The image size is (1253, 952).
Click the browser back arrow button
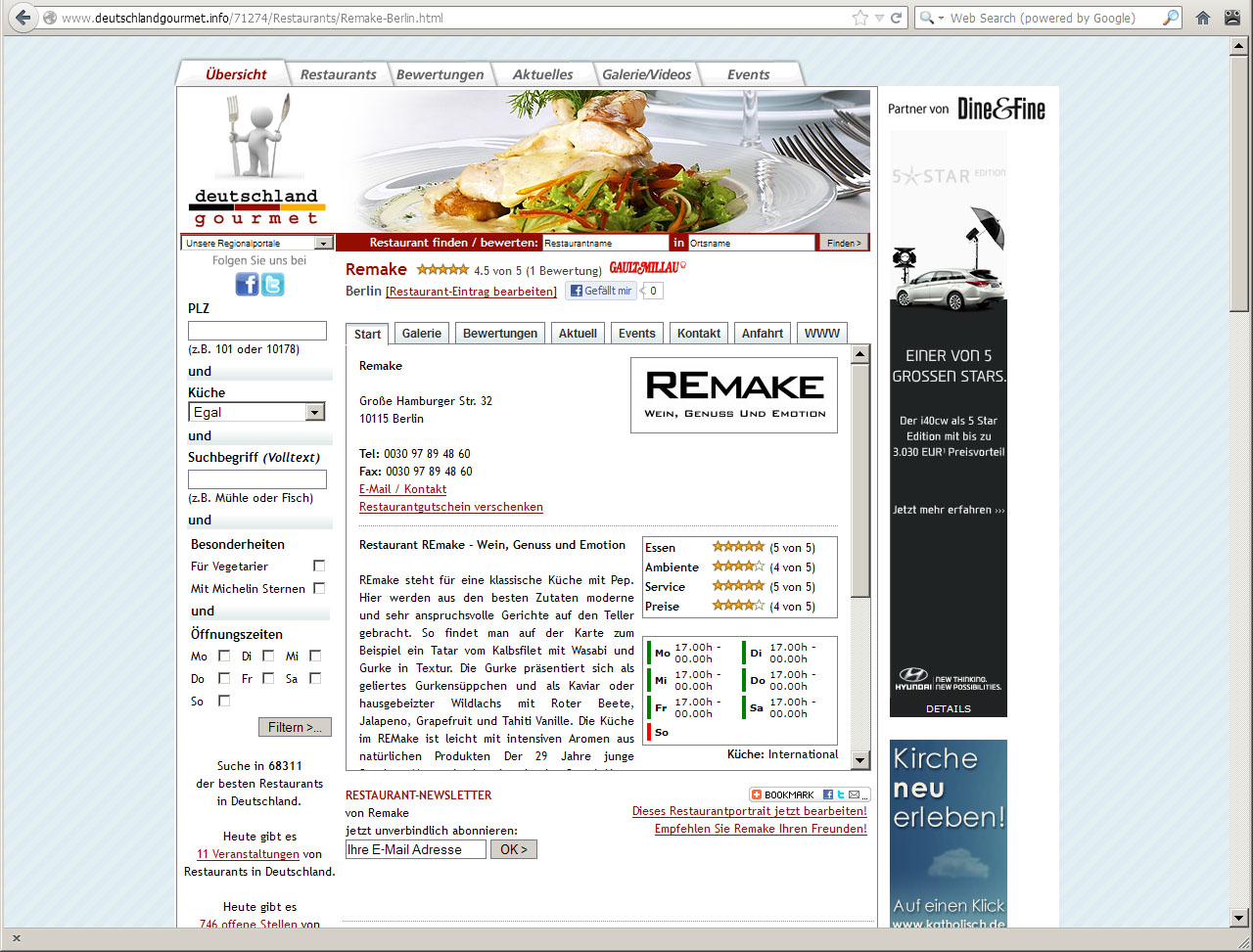[x=22, y=18]
